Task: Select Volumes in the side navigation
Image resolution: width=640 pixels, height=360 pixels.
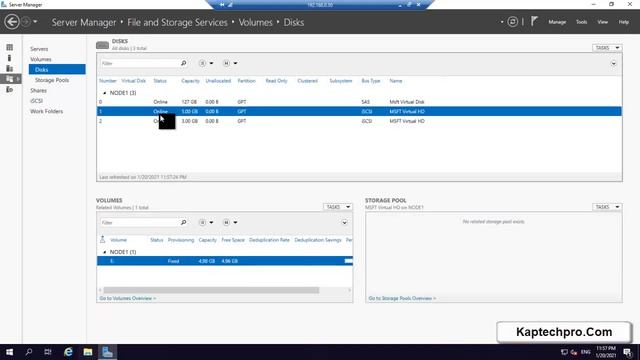Action: 40,59
